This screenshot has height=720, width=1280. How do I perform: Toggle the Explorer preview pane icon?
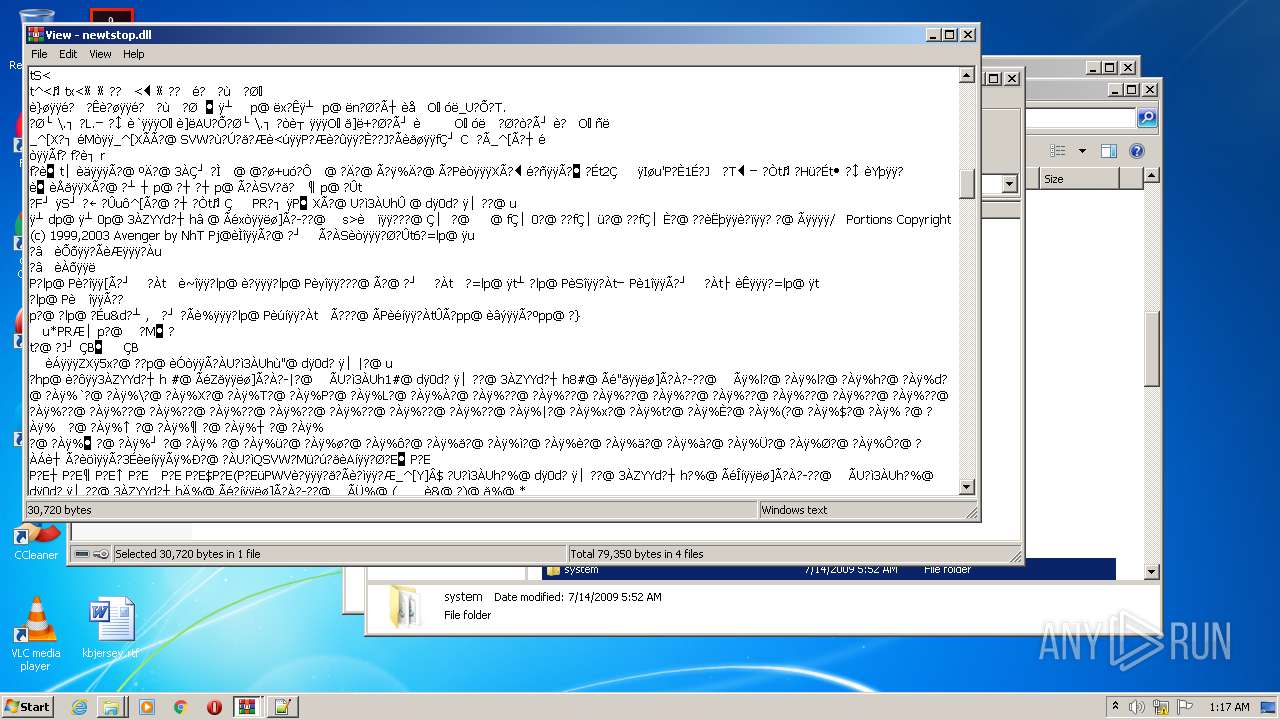1108,151
